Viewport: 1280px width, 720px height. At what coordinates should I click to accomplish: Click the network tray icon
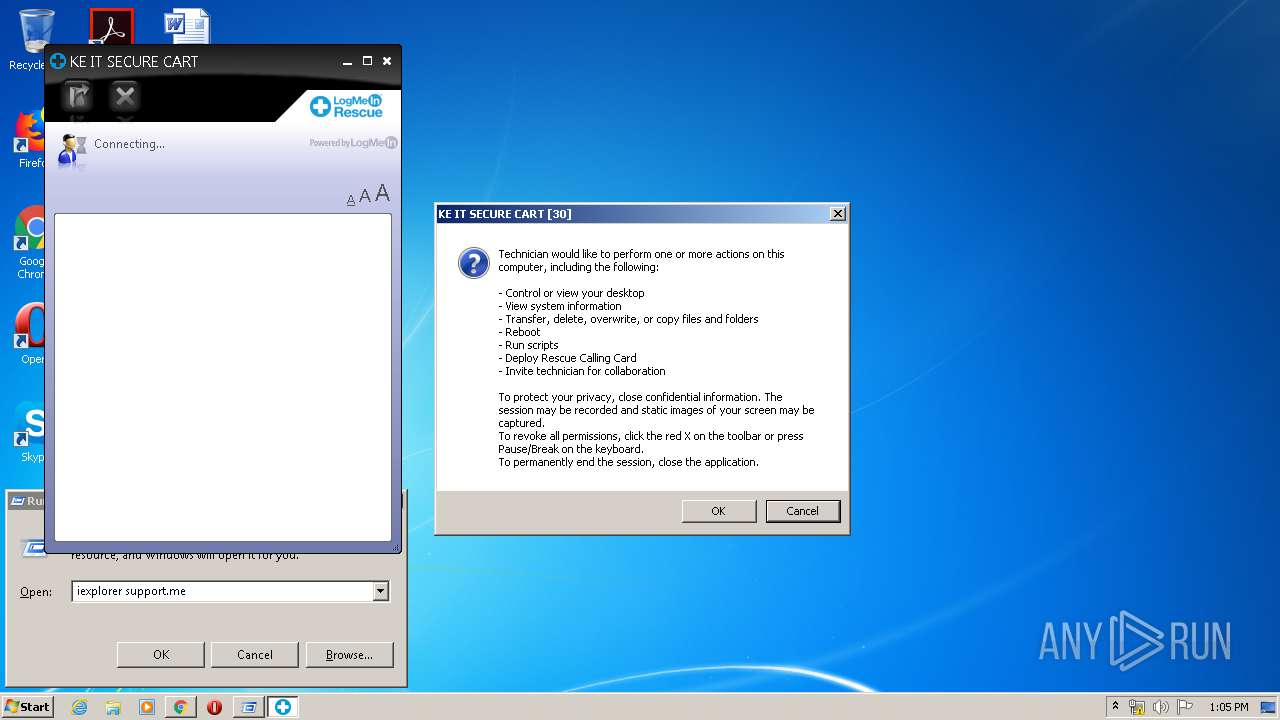[x=1137, y=707]
